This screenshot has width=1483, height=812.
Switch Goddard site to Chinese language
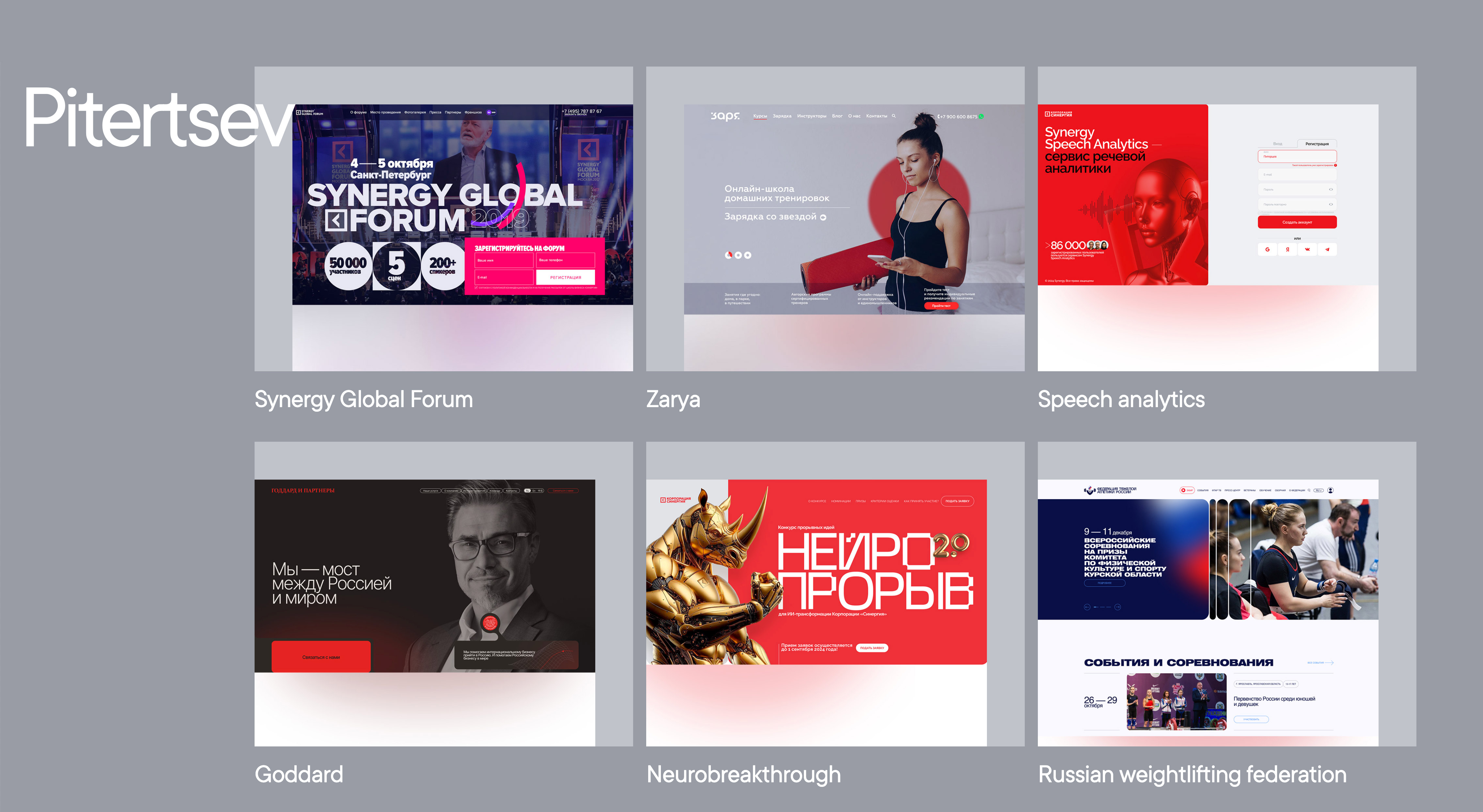pos(540,491)
